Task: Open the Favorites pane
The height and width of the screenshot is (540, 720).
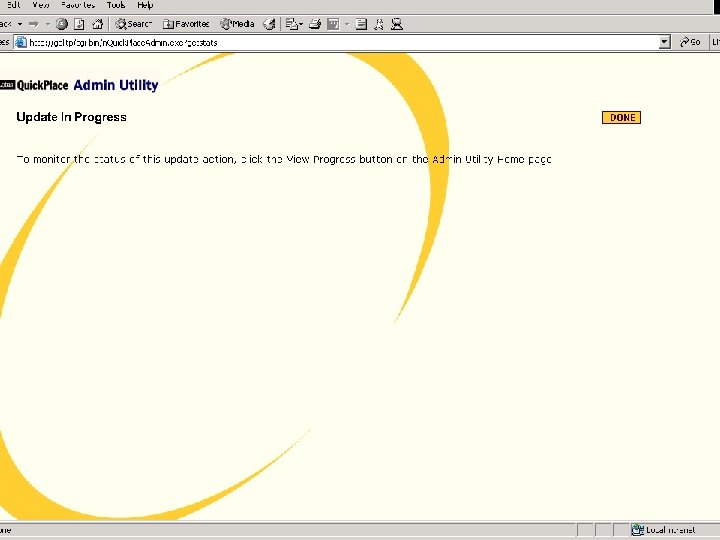Action: (186, 24)
